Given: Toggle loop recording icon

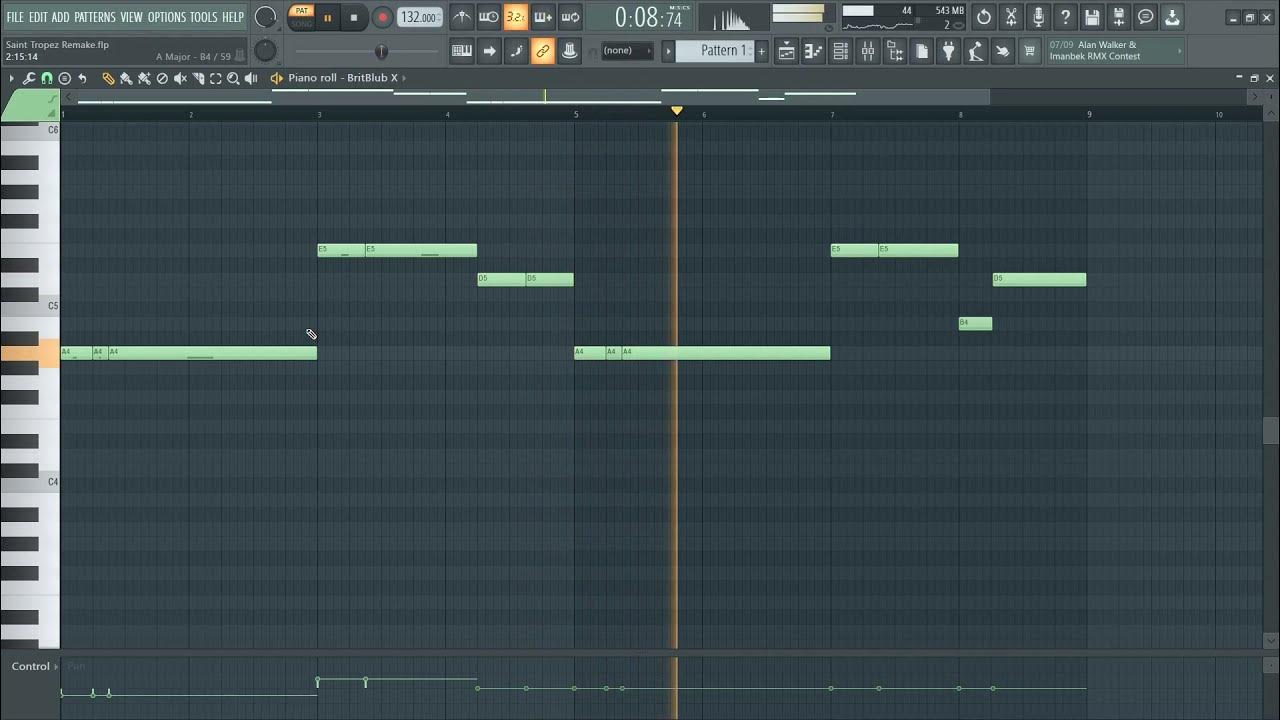Looking at the screenshot, I should [x=570, y=17].
